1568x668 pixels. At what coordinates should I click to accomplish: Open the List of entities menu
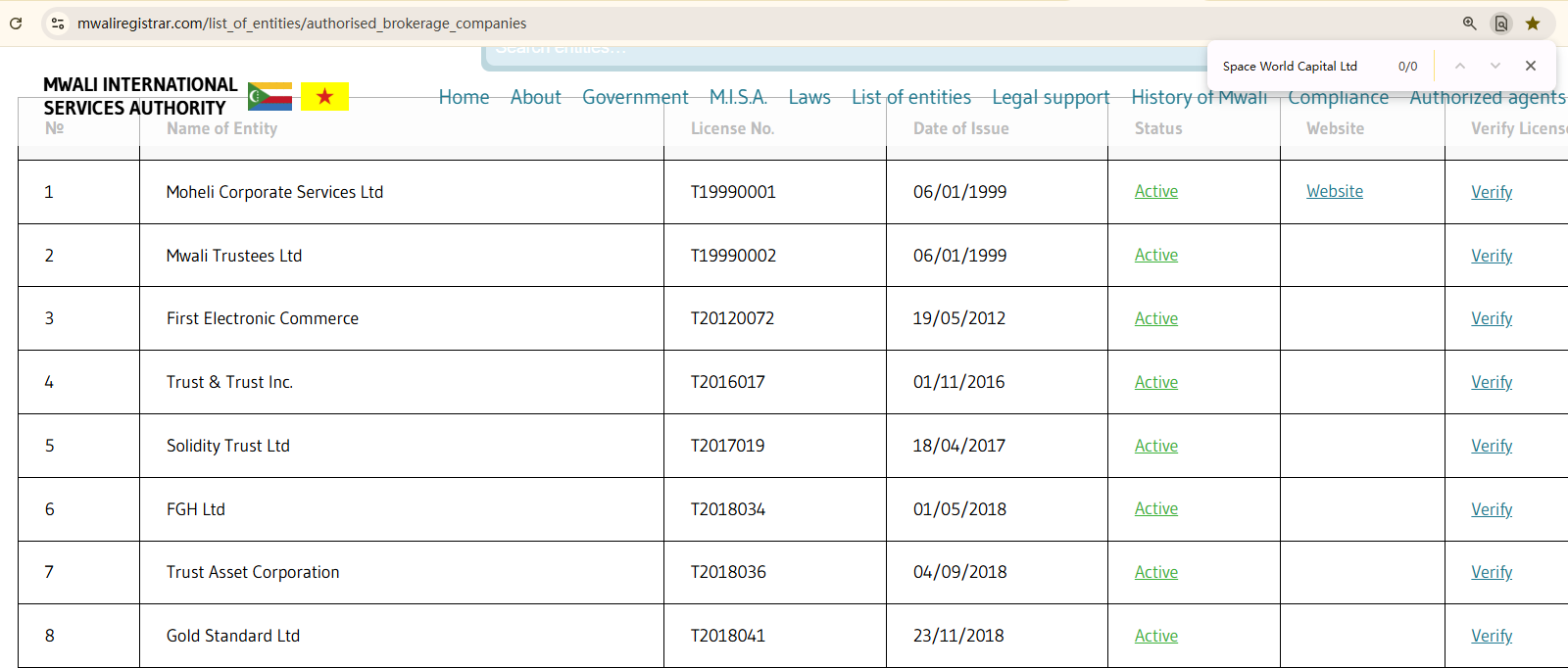pyautogui.click(x=910, y=97)
